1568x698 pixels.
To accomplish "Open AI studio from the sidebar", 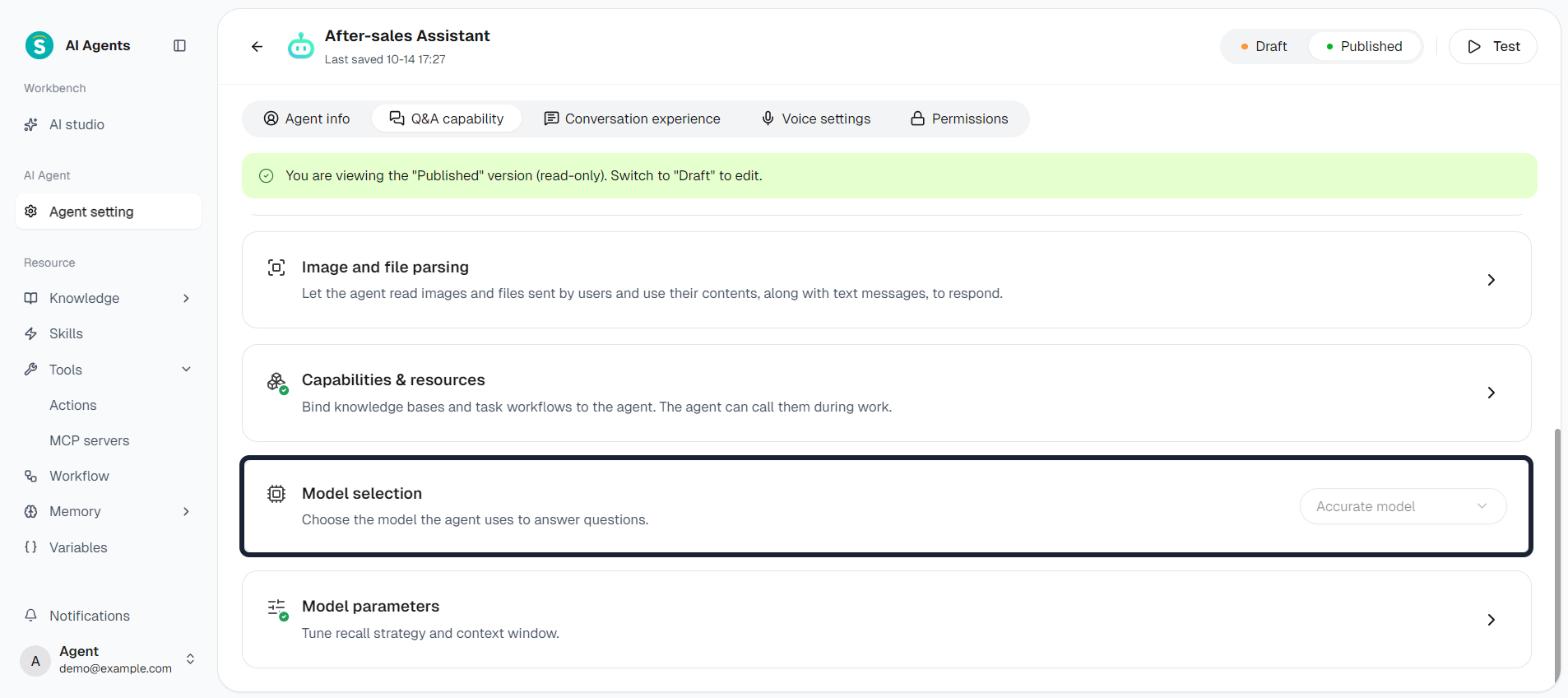I will coord(108,125).
